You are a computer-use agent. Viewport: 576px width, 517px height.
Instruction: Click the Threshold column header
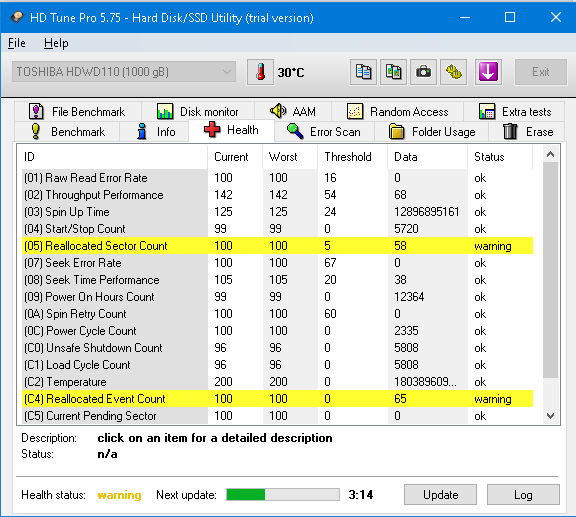click(352, 157)
